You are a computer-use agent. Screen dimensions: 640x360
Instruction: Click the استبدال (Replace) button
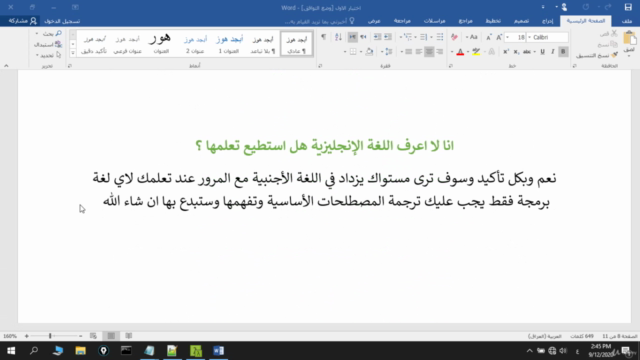coord(48,44)
